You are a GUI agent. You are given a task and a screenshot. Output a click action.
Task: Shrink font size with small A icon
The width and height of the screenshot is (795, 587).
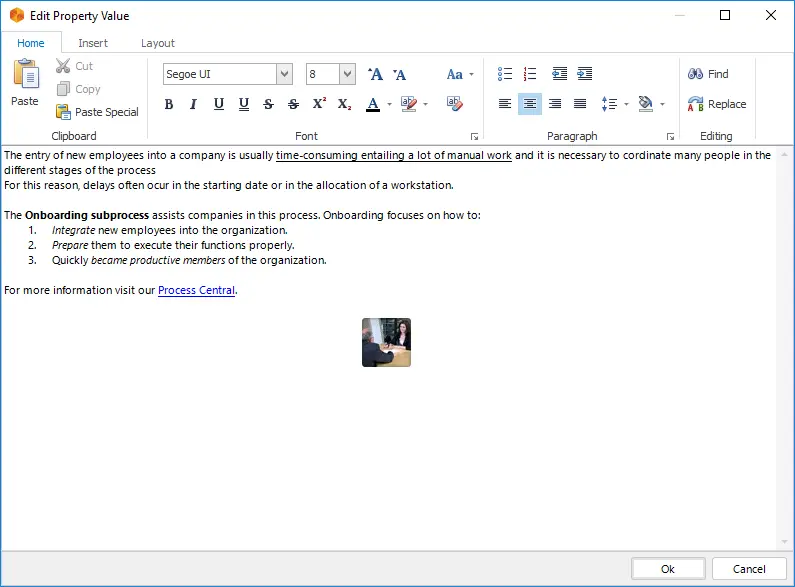pos(400,75)
